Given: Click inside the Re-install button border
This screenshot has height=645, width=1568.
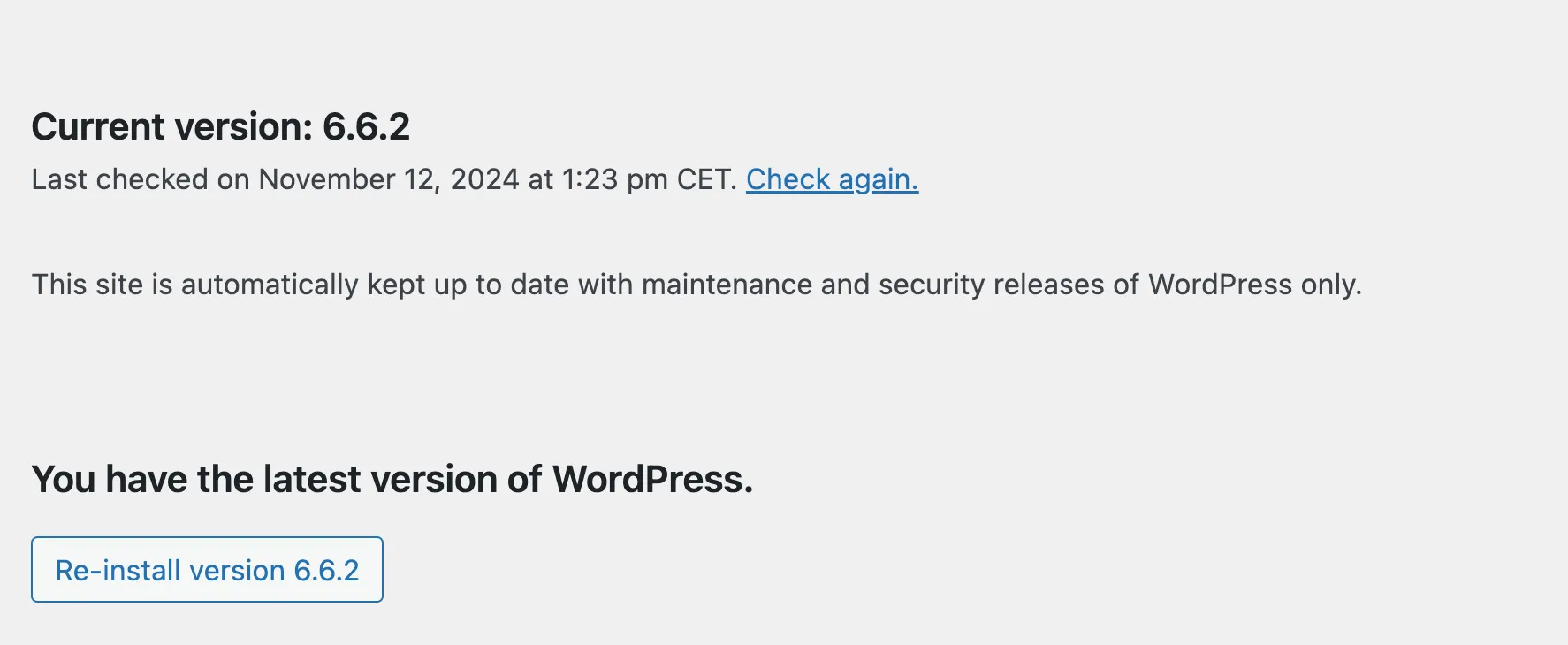Looking at the screenshot, I should coord(207,570).
